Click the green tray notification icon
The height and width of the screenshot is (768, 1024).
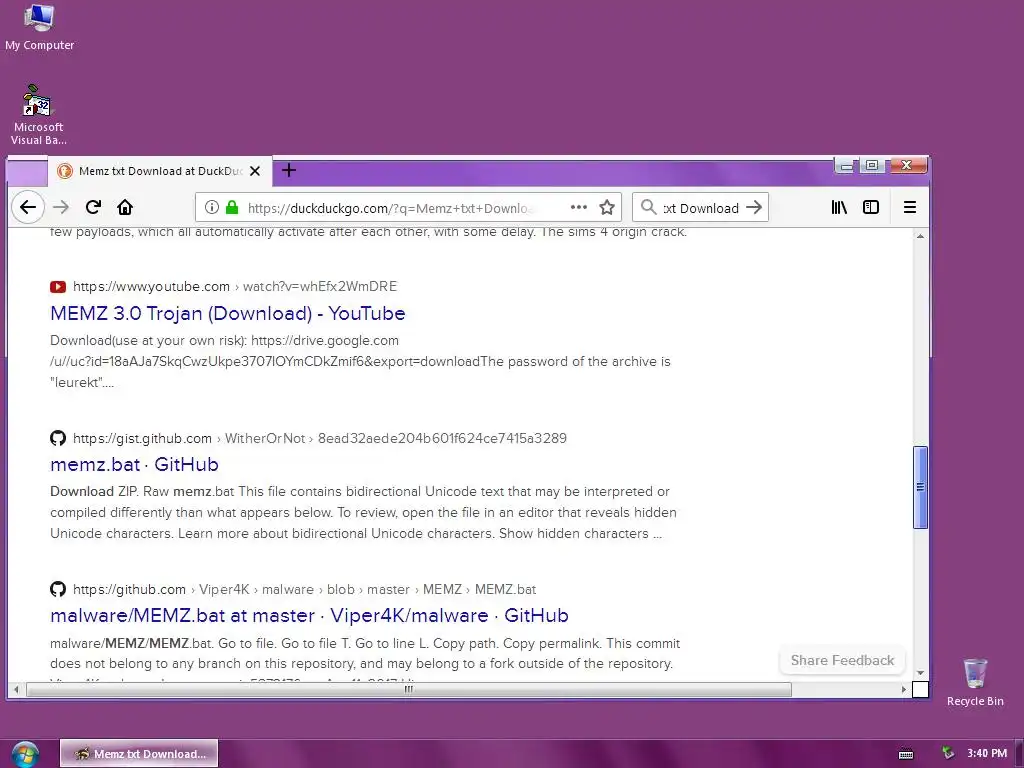pyautogui.click(x=948, y=753)
